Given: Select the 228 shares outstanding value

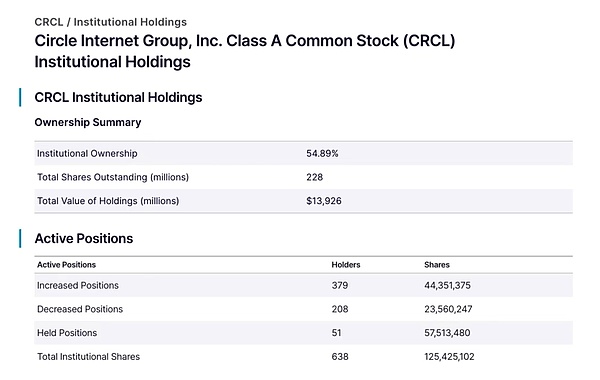Looking at the screenshot, I should point(315,177).
